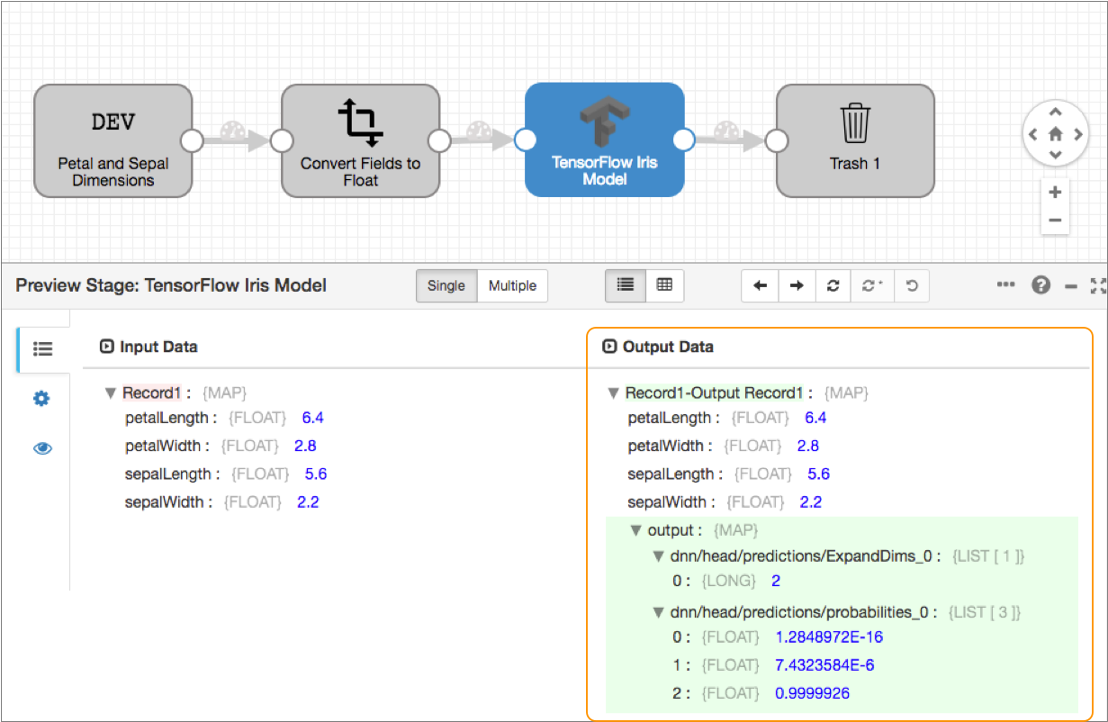Select the Convert Fields to Float stage
1108x722 pixels.
[x=360, y=140]
